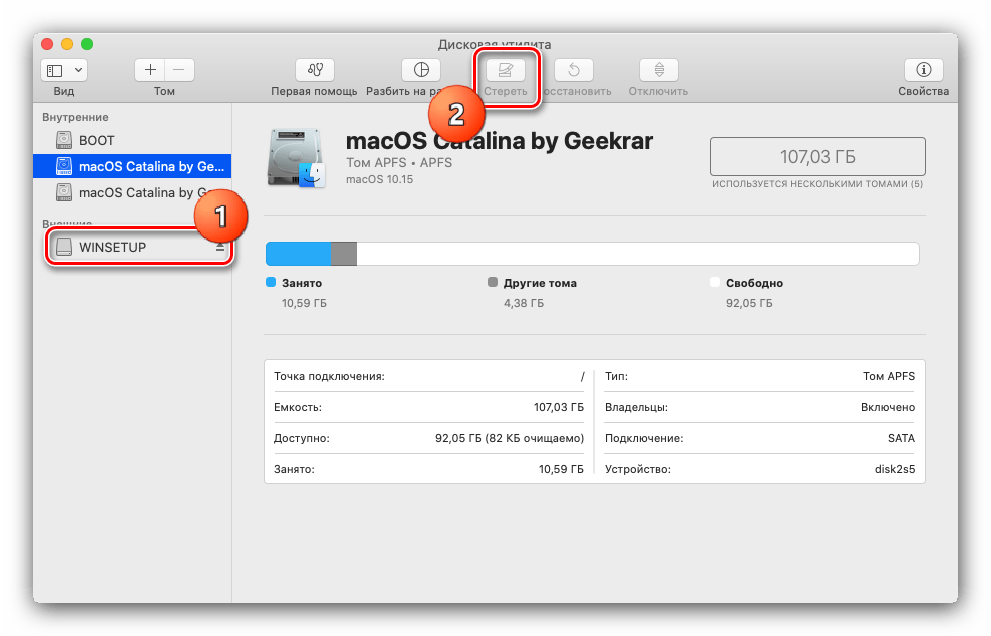Select the highlighted macOS Catalina by Ge... volume
The image size is (991, 636).
pos(132,166)
